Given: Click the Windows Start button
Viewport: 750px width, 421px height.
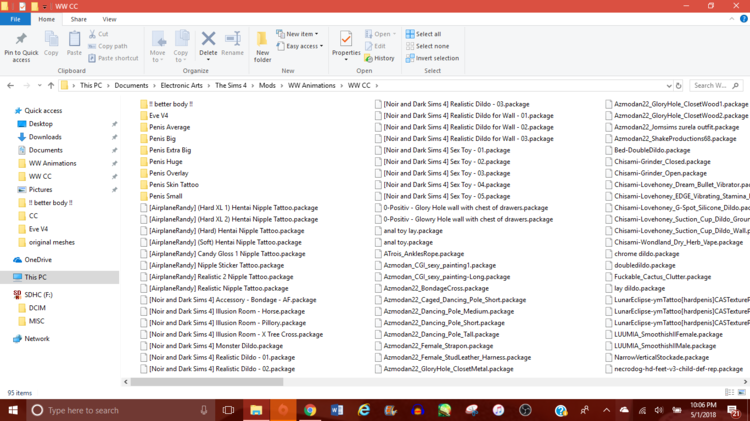Looking at the screenshot, I should (13, 410).
